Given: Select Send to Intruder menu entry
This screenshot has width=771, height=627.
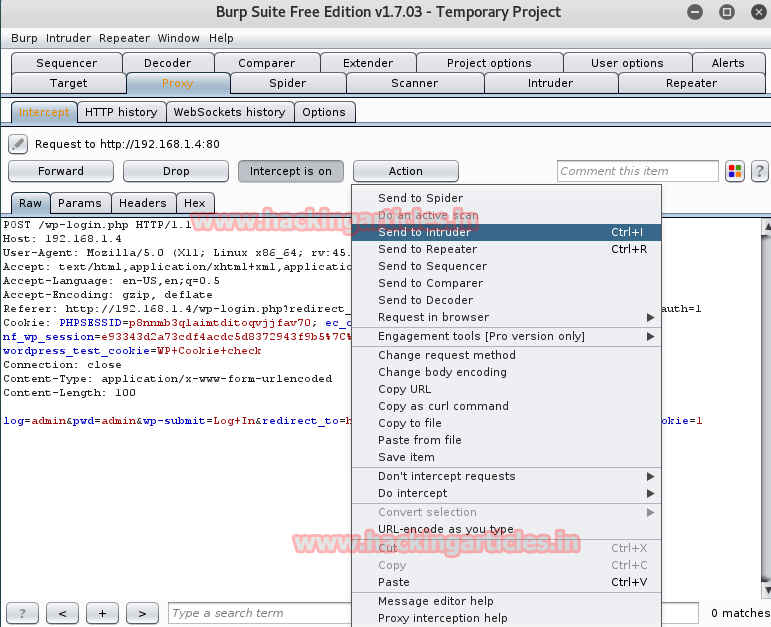Looking at the screenshot, I should pyautogui.click(x=506, y=232).
